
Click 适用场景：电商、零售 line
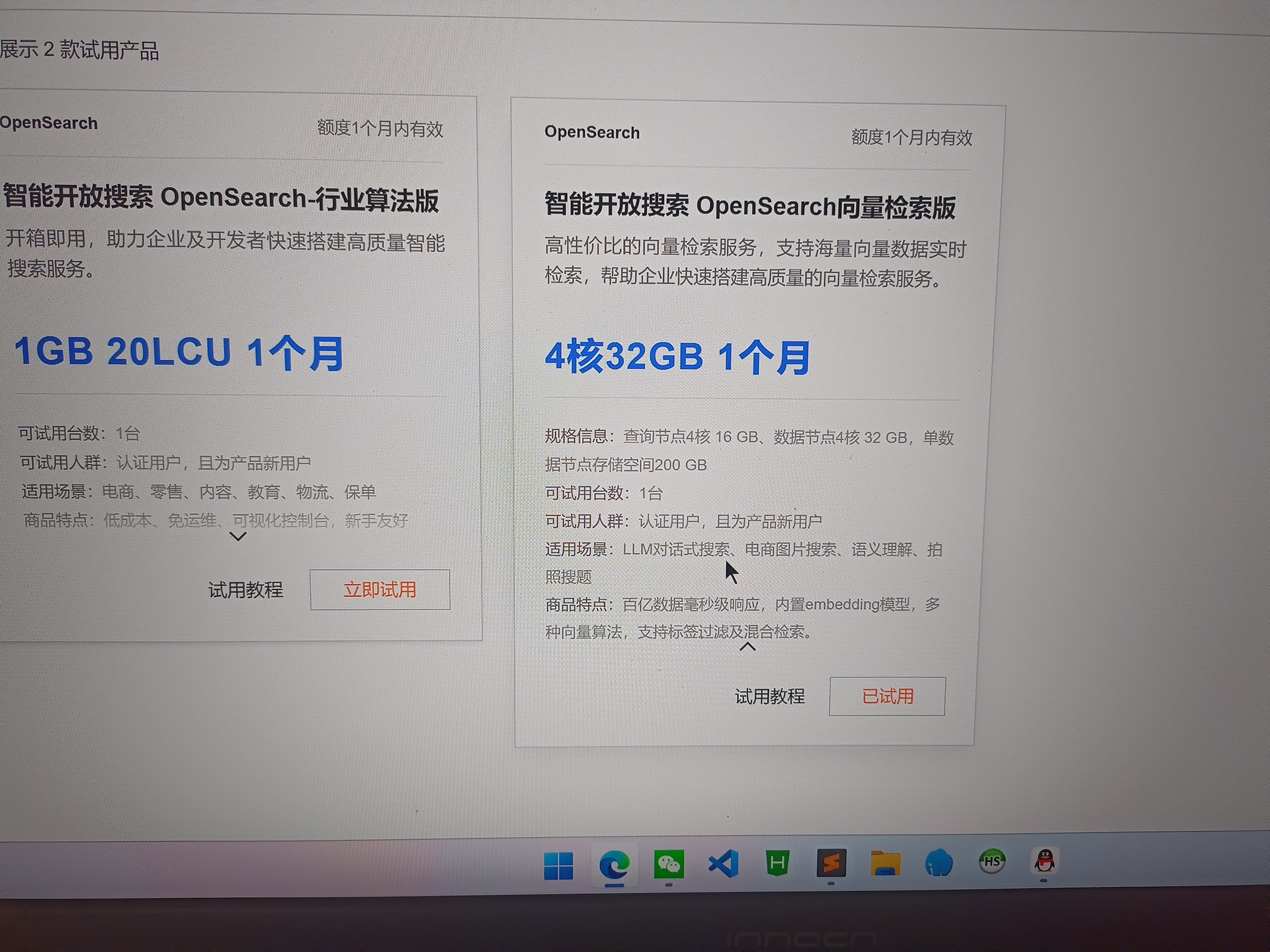pyautogui.click(x=198, y=492)
